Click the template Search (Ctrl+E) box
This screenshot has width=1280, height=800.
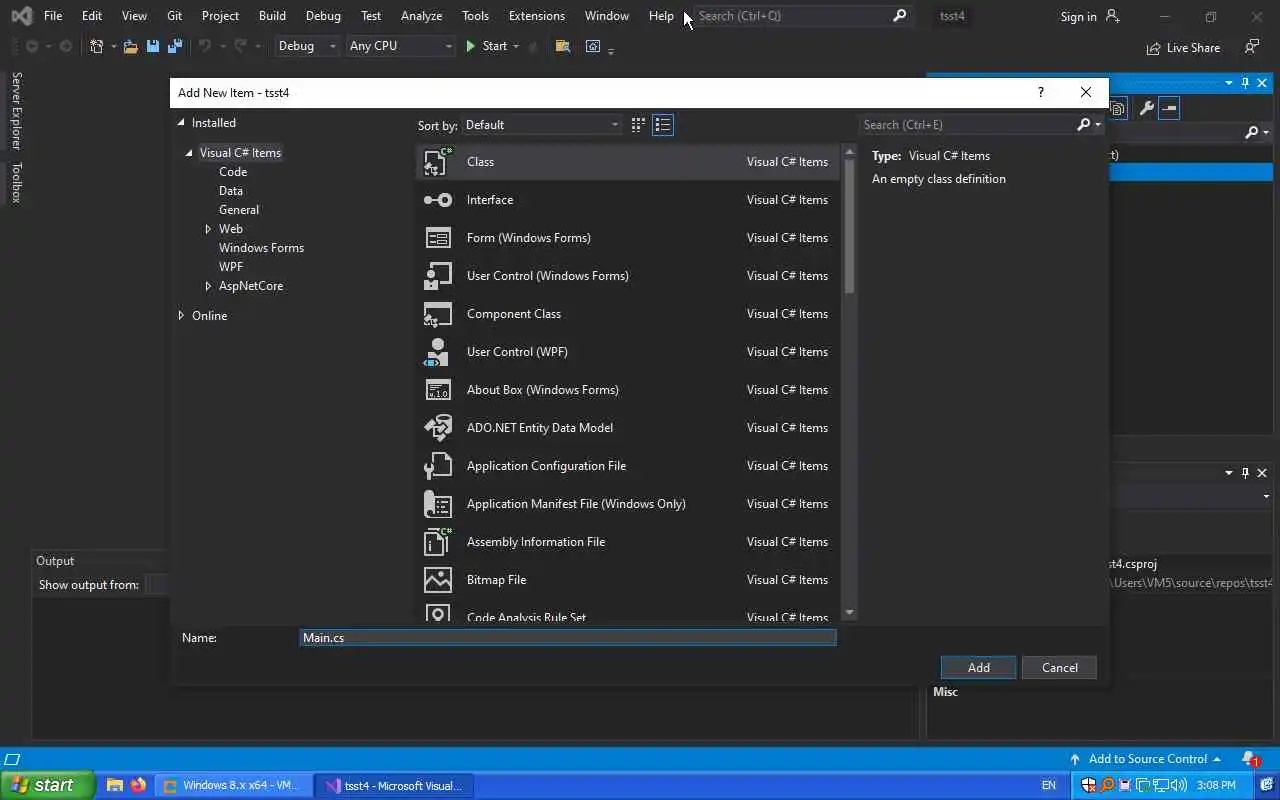pyautogui.click(x=967, y=125)
